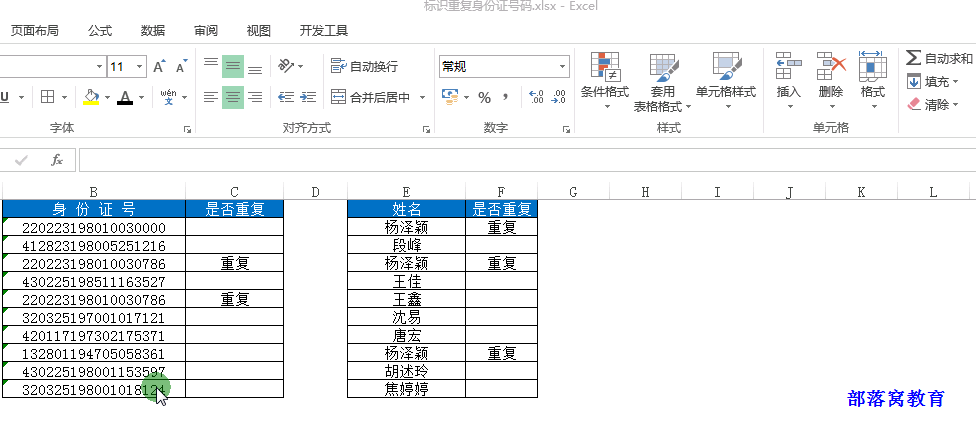Open text orientation options
976x428 pixels.
pyautogui.click(x=291, y=66)
